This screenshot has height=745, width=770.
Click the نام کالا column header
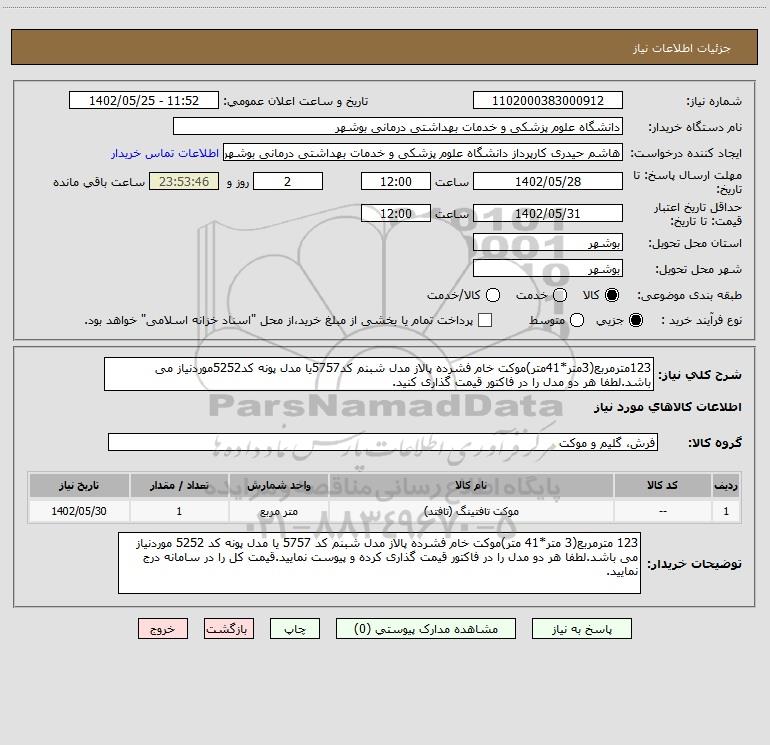471,485
